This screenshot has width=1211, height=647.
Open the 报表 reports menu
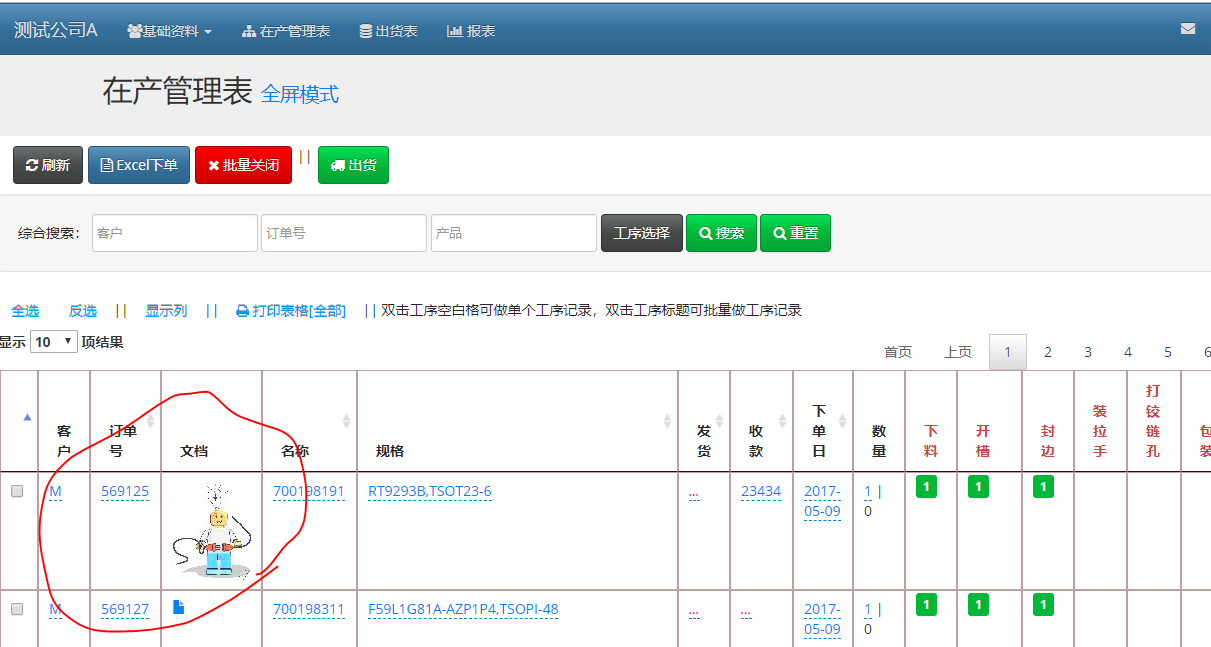click(x=471, y=31)
